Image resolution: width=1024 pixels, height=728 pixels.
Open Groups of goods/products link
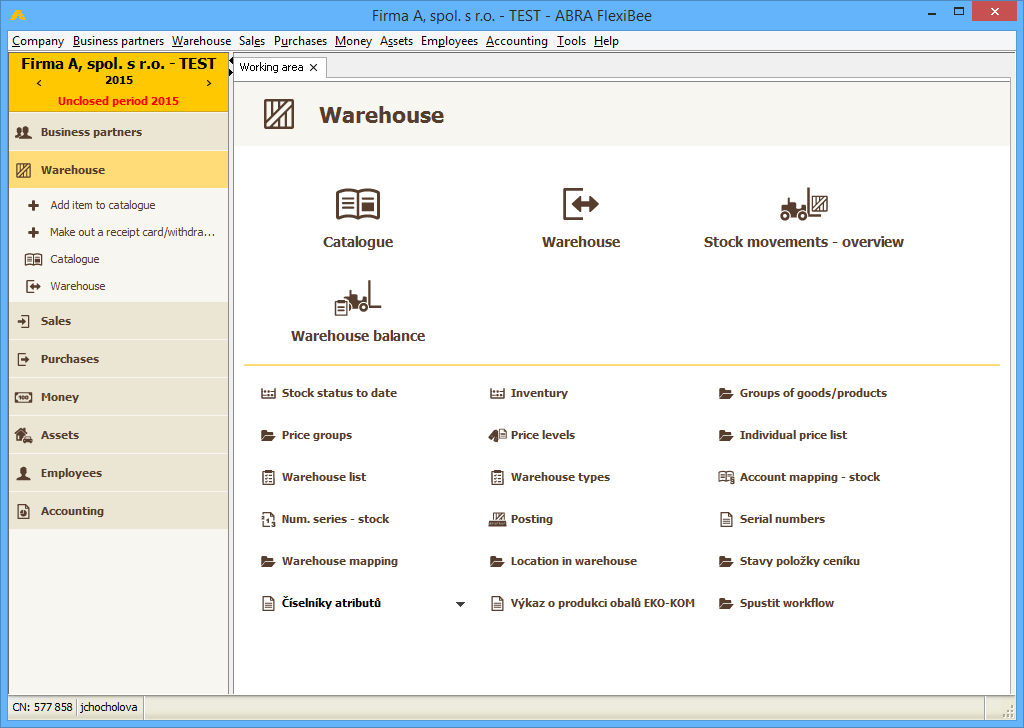click(813, 393)
